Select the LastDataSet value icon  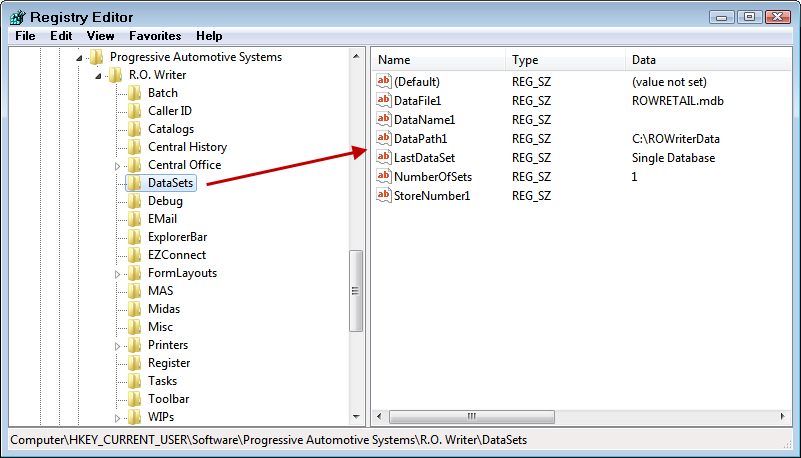384,158
